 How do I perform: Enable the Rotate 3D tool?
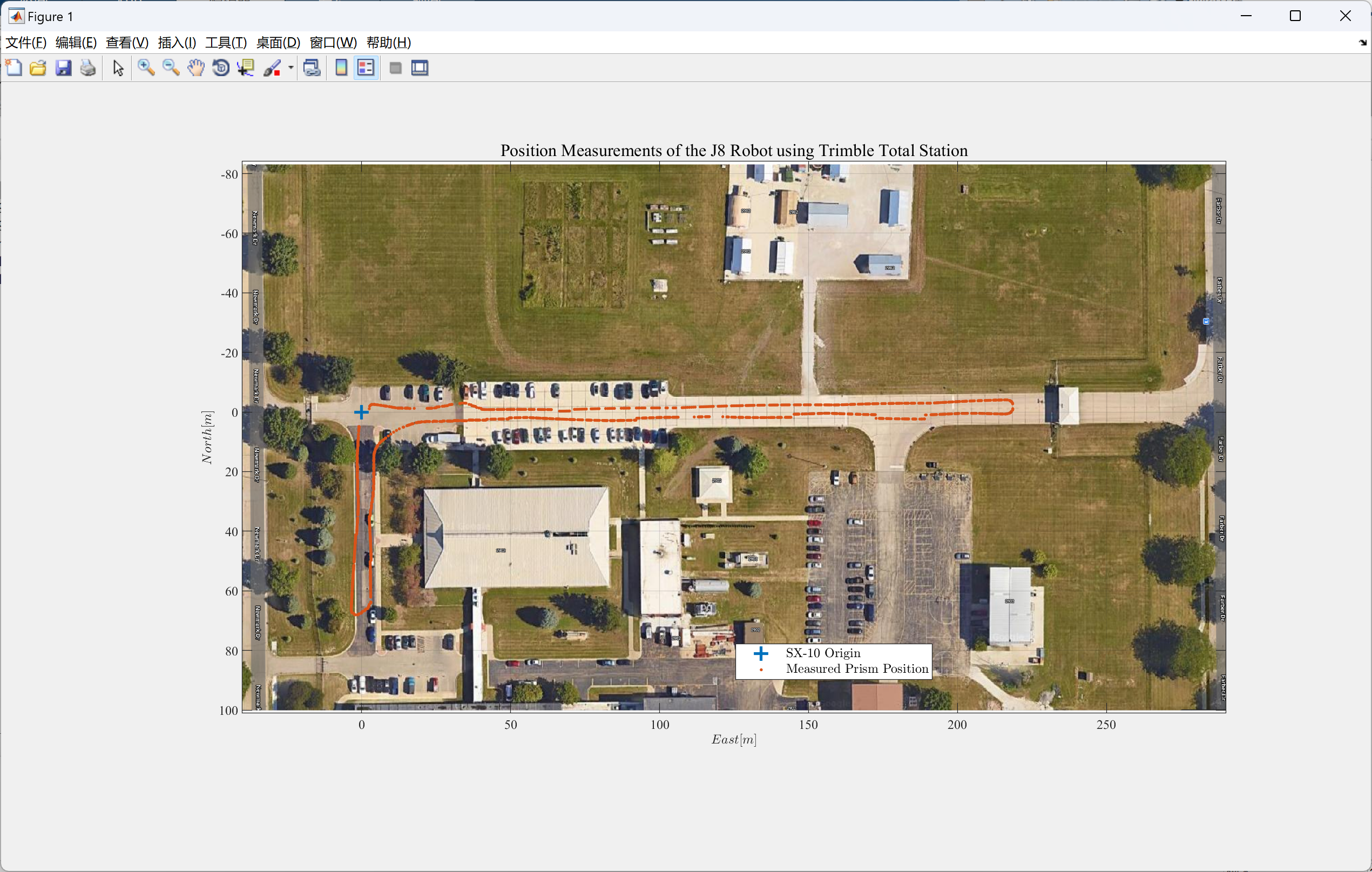pyautogui.click(x=221, y=69)
